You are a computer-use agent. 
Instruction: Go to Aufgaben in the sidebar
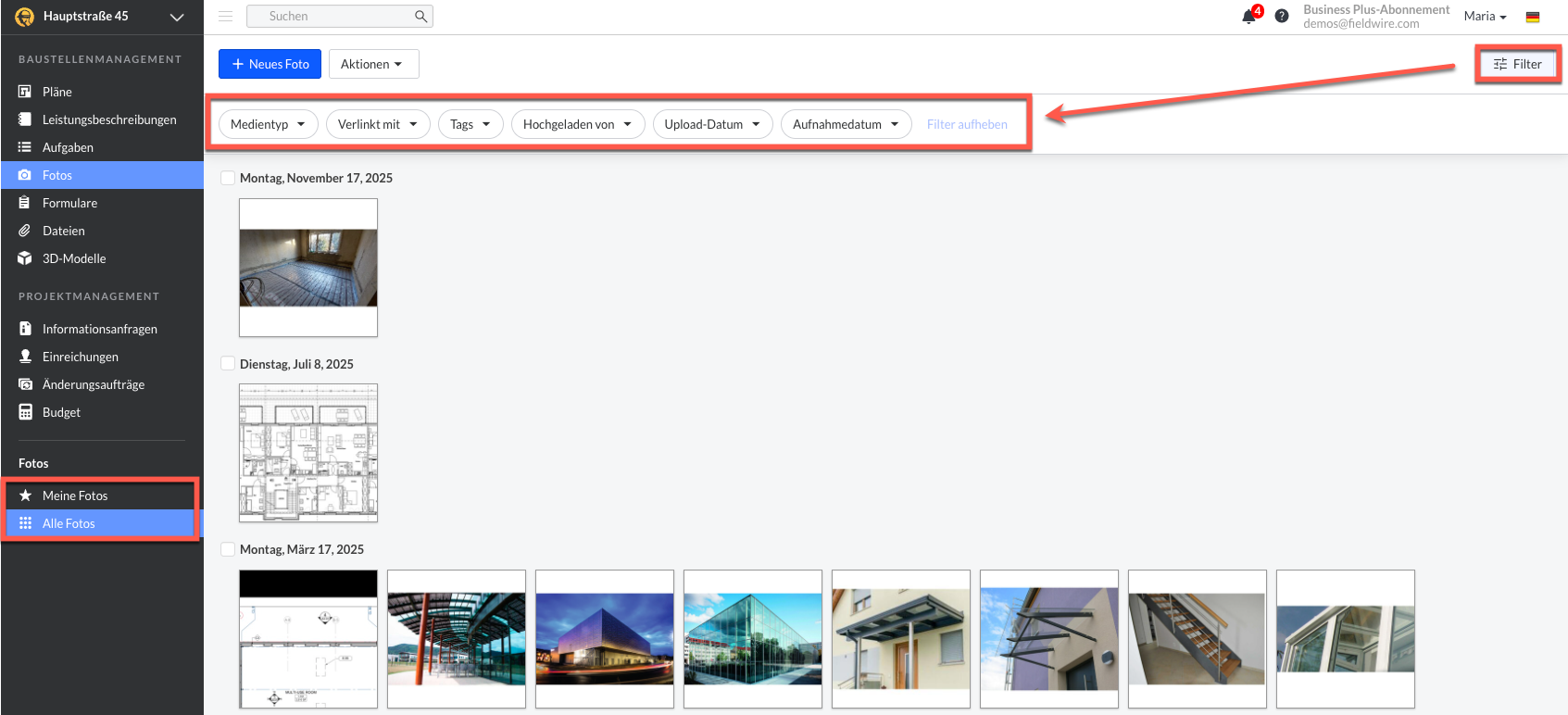[68, 147]
